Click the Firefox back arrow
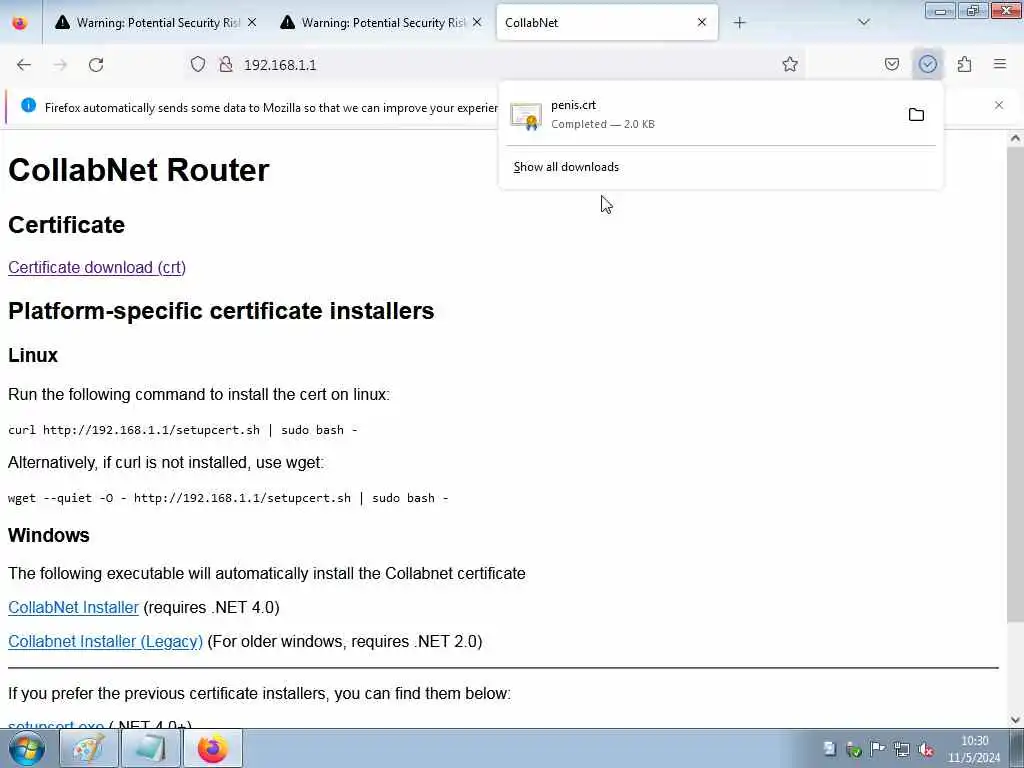The width and height of the screenshot is (1024, 768). click(x=24, y=65)
